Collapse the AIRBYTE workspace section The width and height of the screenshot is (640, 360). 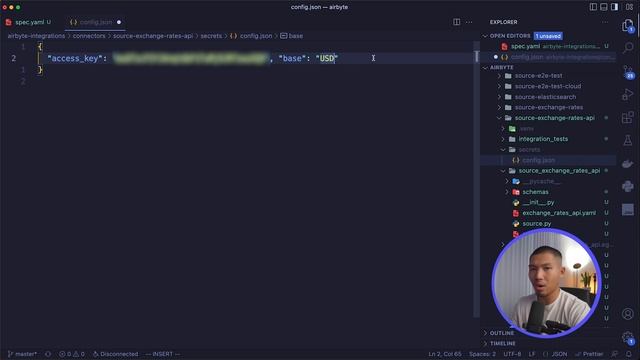point(485,67)
